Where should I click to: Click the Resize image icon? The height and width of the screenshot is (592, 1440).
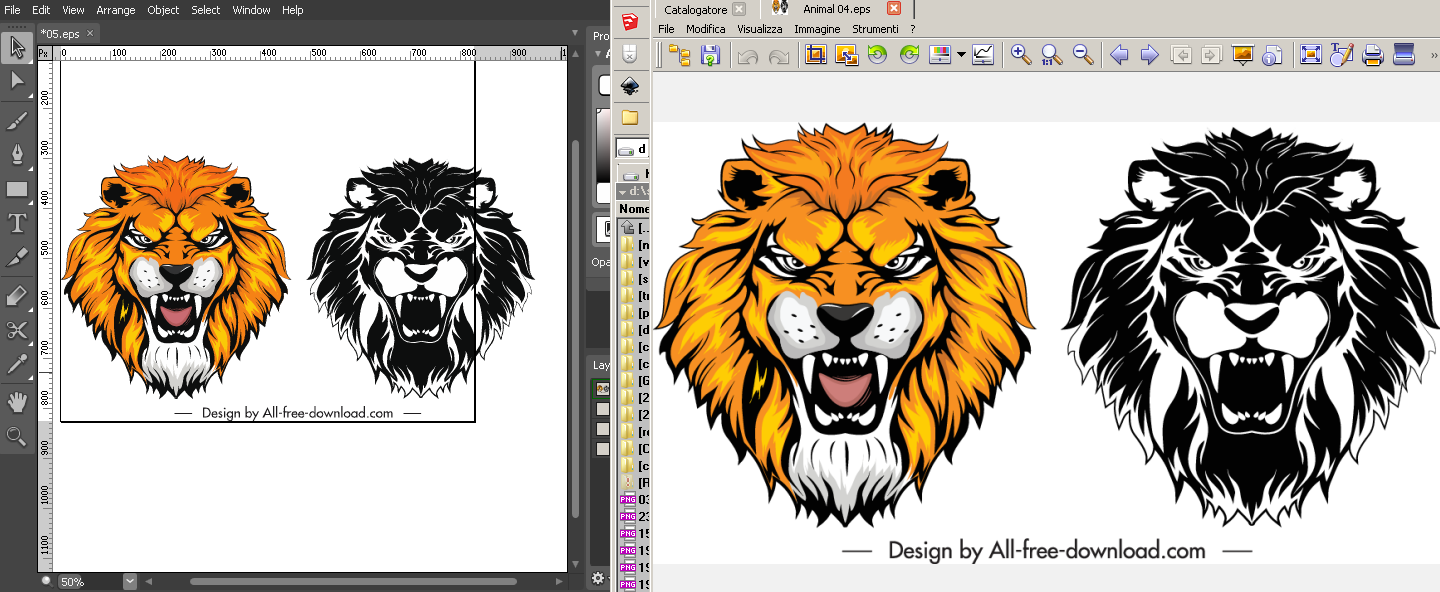846,55
